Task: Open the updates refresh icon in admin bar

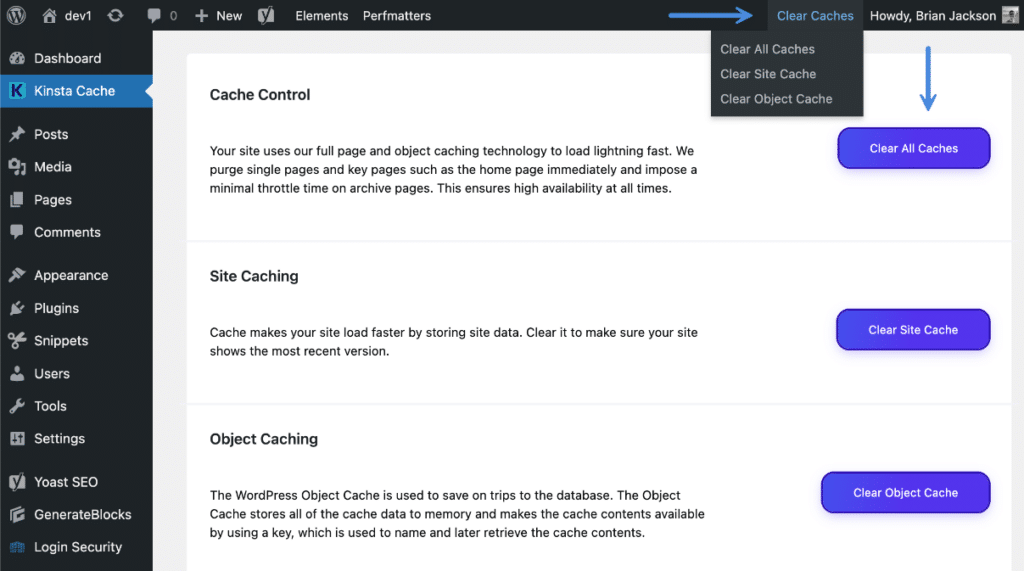Action: point(116,15)
